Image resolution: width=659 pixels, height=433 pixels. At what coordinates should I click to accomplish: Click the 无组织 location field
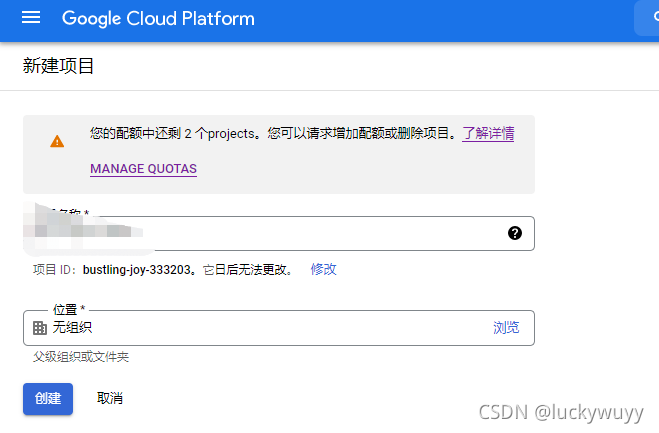tap(279, 328)
